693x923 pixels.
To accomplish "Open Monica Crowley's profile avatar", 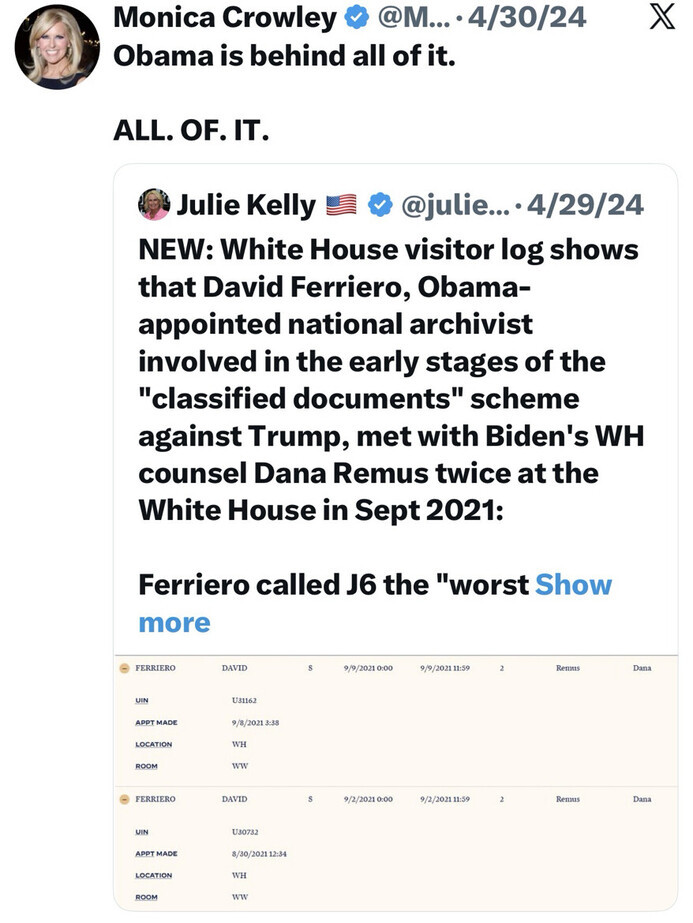I will pos(57,46).
